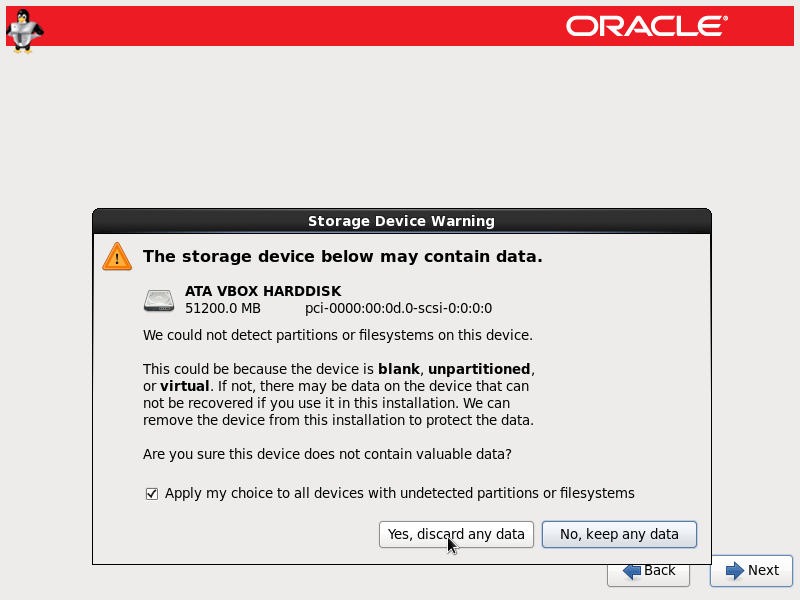This screenshot has width=800, height=600.
Task: Click the orange warning triangle icon
Action: click(x=117, y=257)
